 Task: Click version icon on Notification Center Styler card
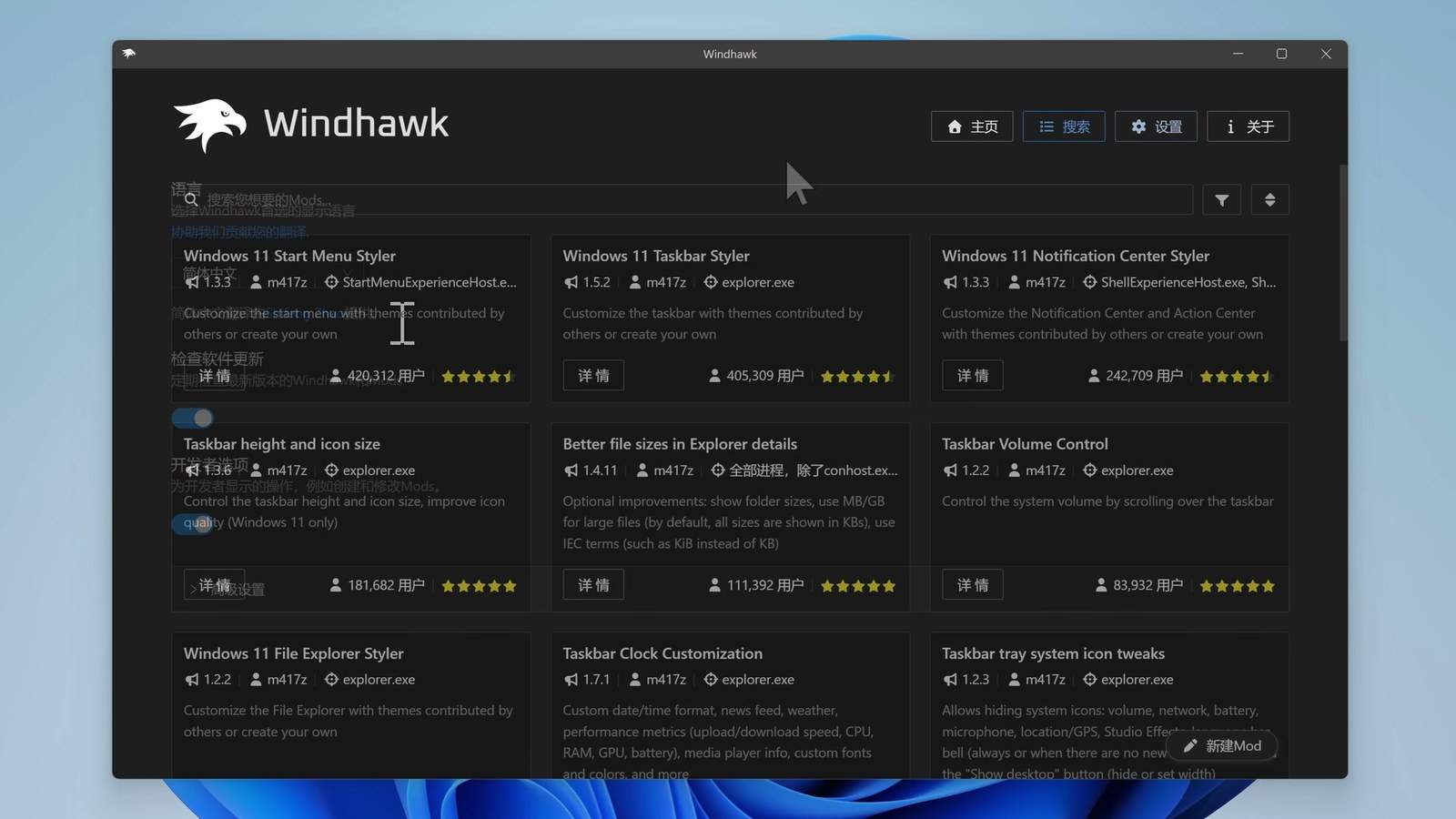tap(950, 282)
